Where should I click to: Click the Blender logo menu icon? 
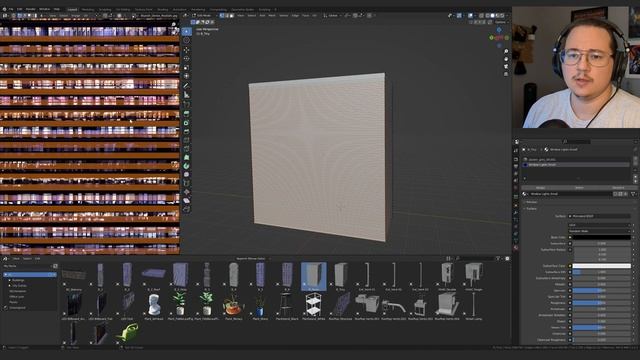click(x=4, y=9)
